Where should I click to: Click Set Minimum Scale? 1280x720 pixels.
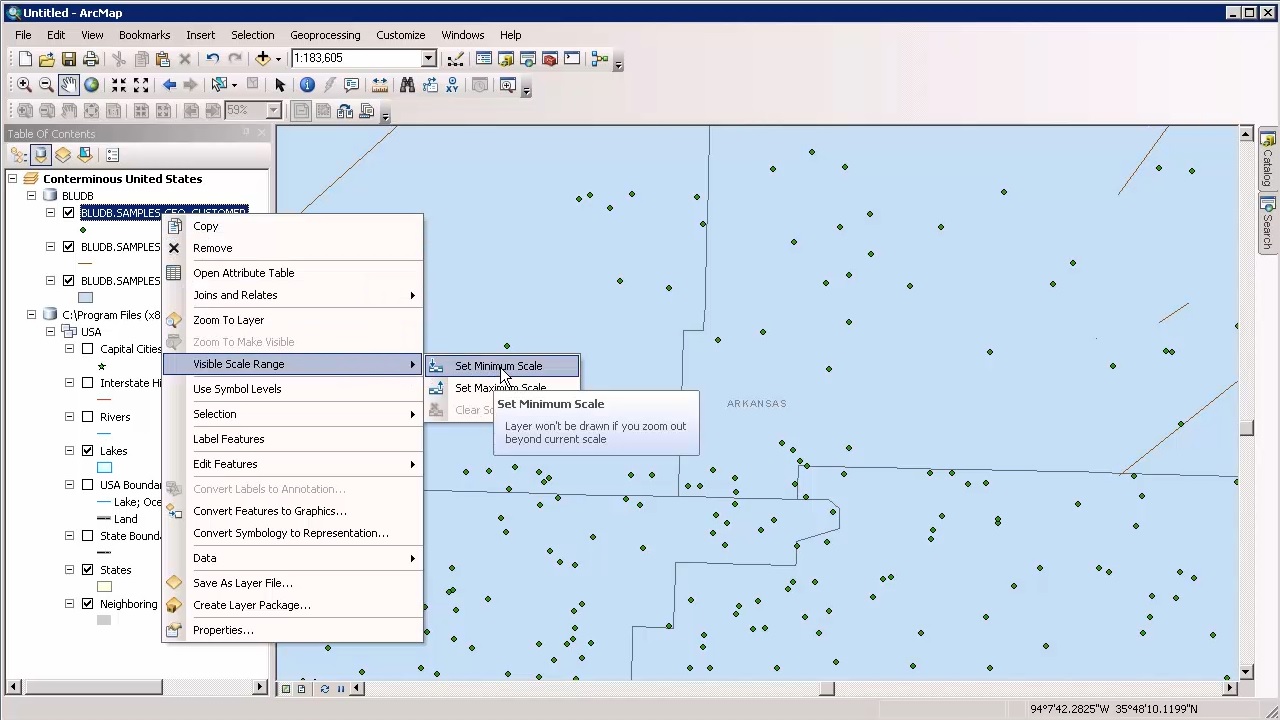502,366
